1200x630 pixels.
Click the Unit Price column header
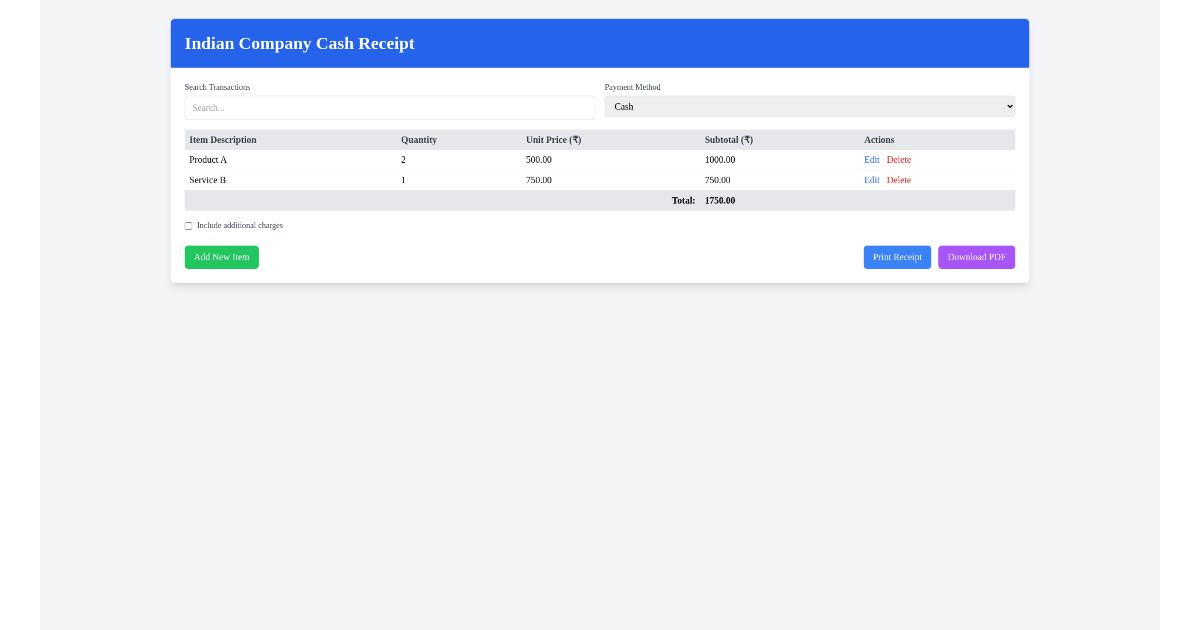[553, 140]
